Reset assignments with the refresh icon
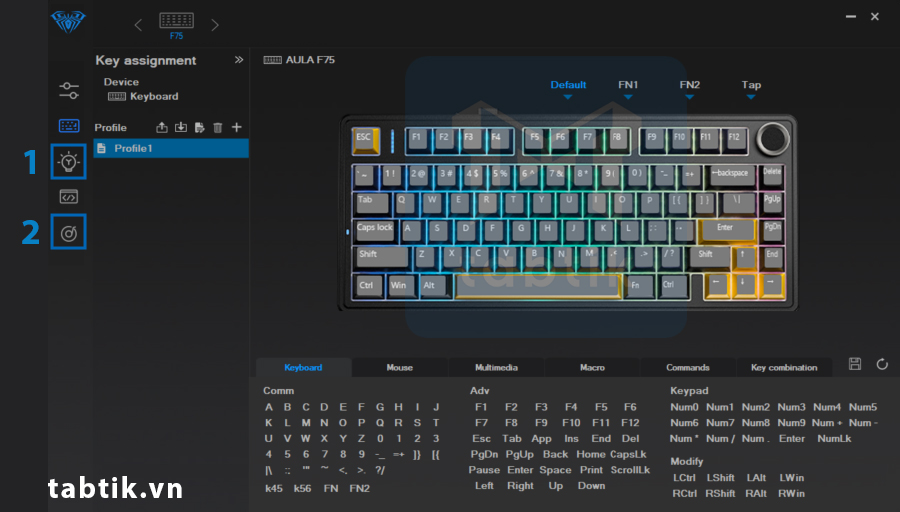900x512 pixels. pos(882,364)
